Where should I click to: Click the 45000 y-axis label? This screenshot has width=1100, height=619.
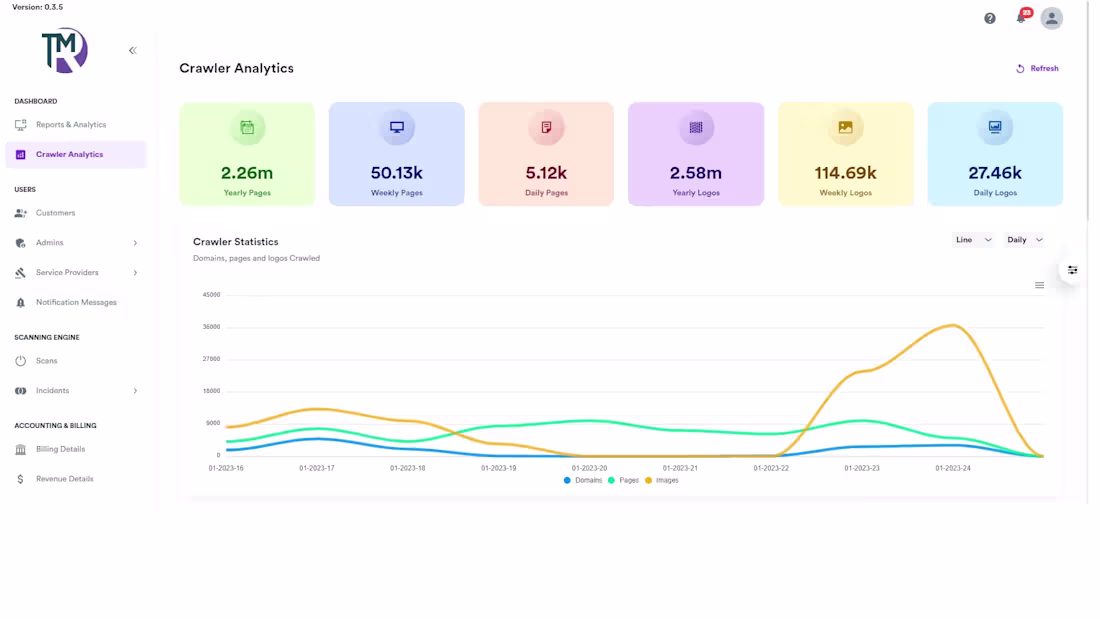(211, 295)
